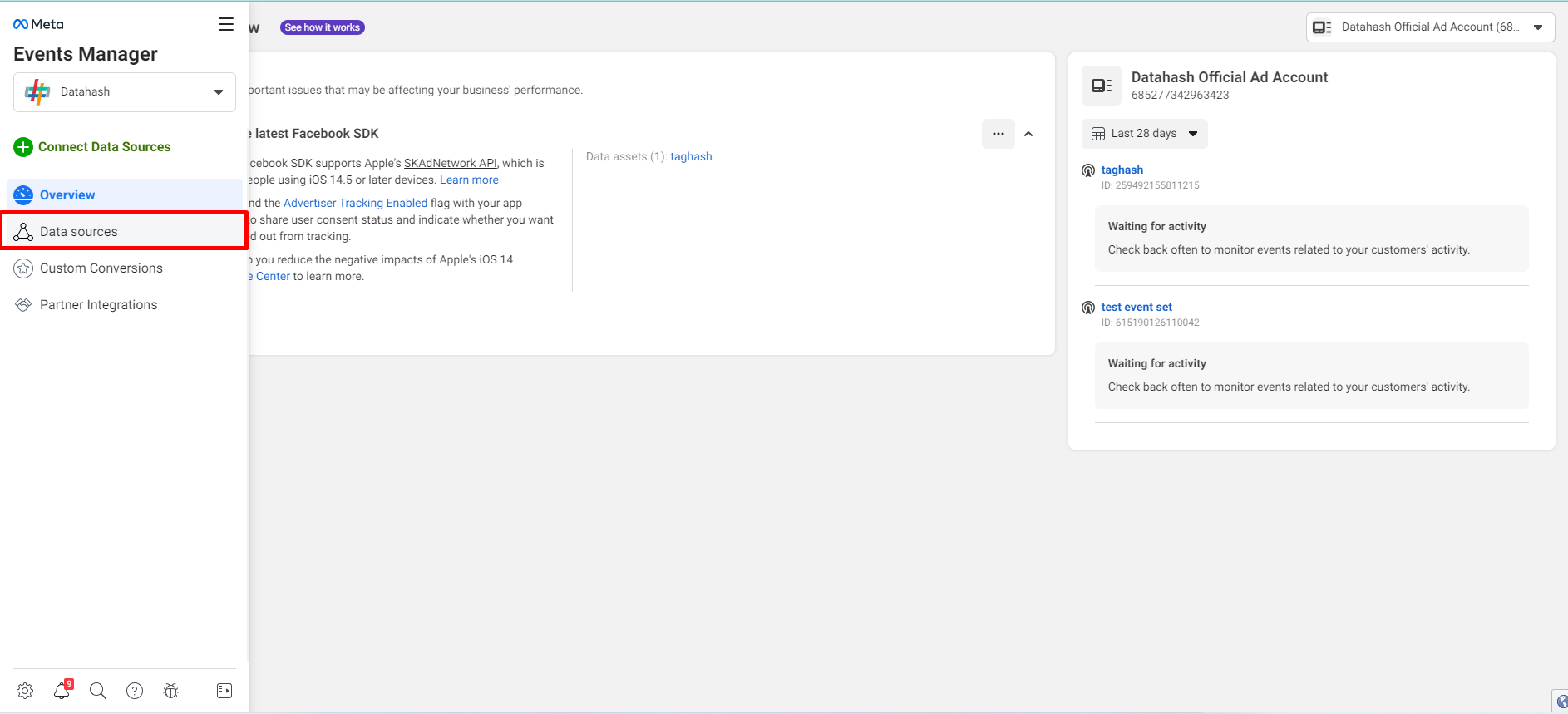
Task: Select test event set ID 615190126110042
Action: (1150, 323)
